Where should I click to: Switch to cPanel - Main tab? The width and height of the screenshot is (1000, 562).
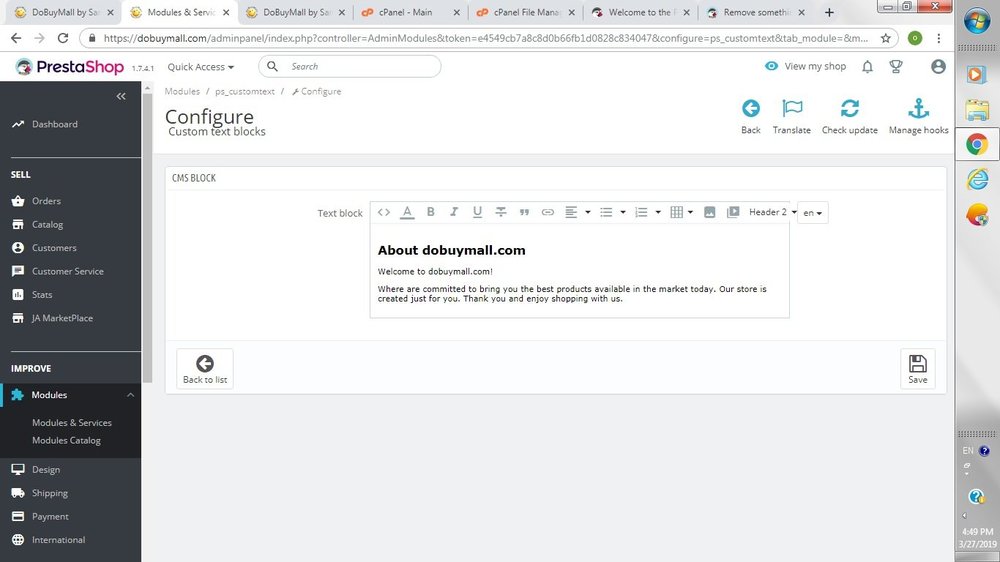point(407,12)
